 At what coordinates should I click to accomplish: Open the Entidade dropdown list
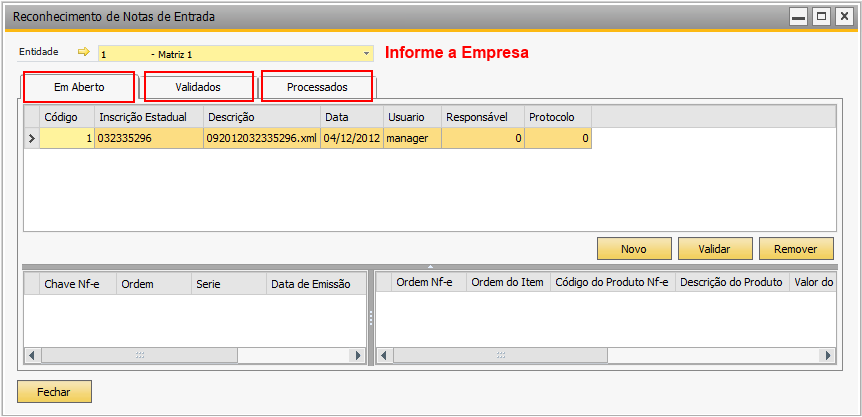point(366,54)
